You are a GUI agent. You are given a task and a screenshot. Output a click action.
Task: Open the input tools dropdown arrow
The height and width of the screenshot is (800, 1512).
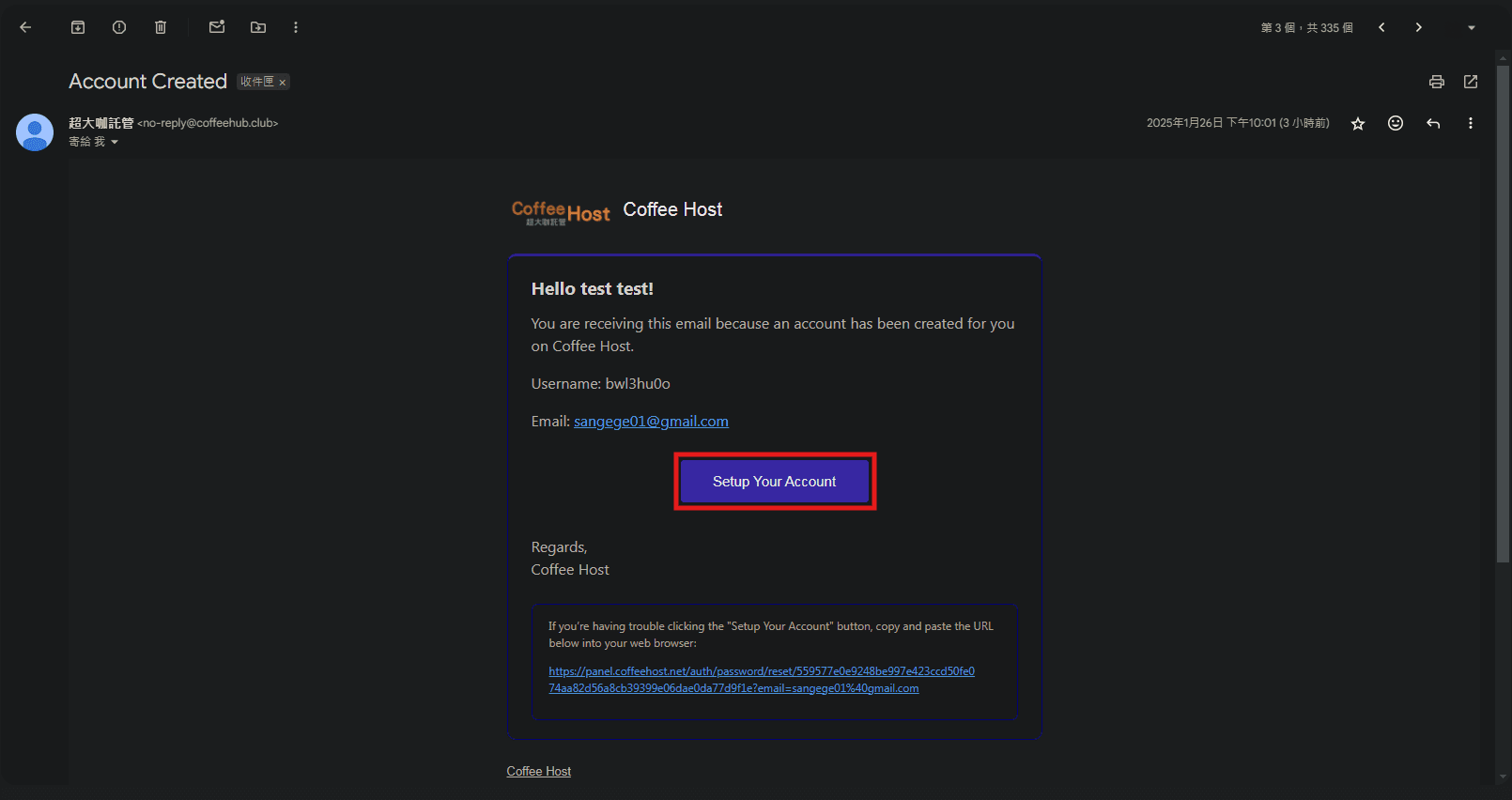coord(1472,28)
